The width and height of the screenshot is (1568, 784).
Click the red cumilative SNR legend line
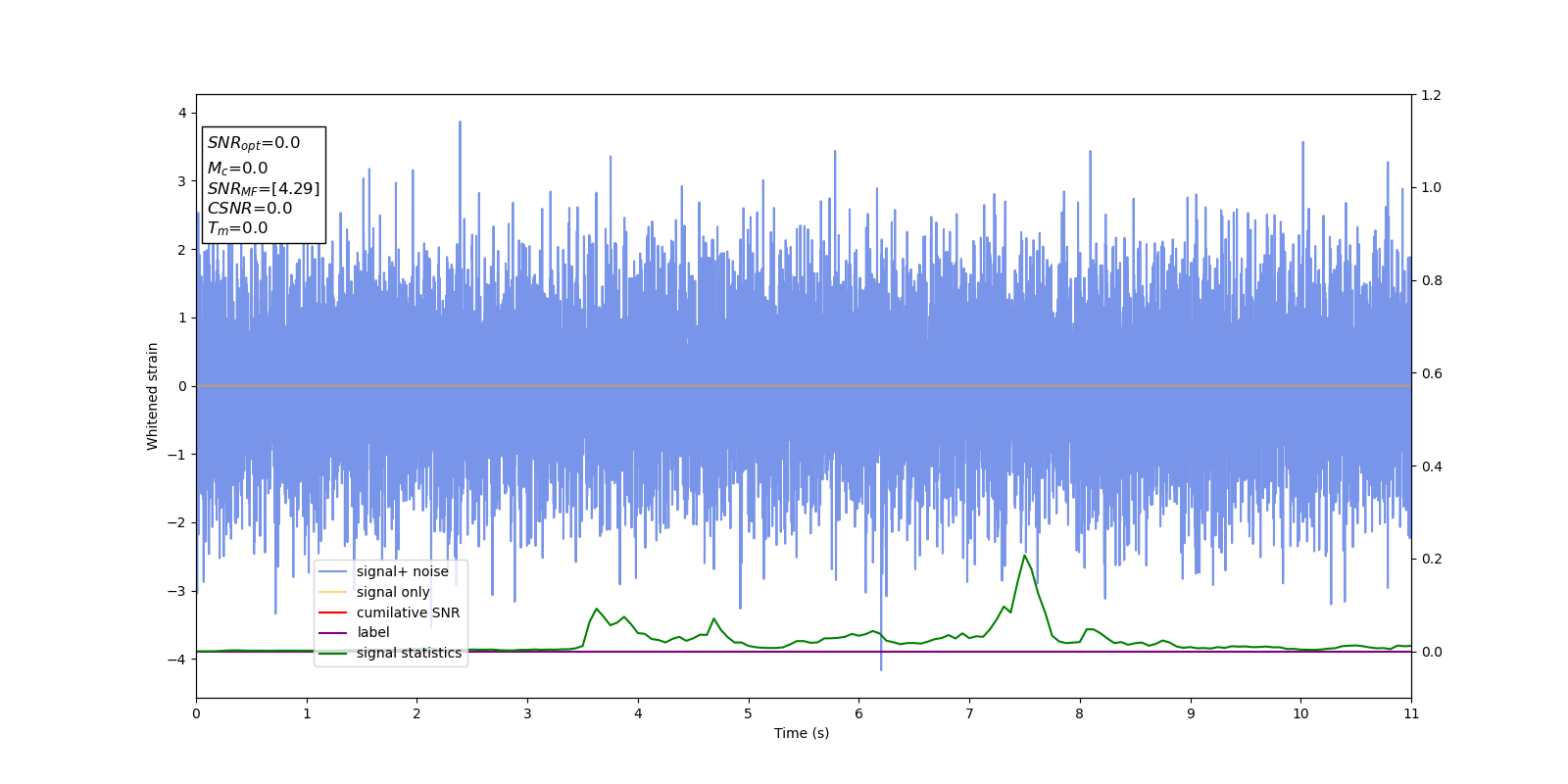point(333,612)
